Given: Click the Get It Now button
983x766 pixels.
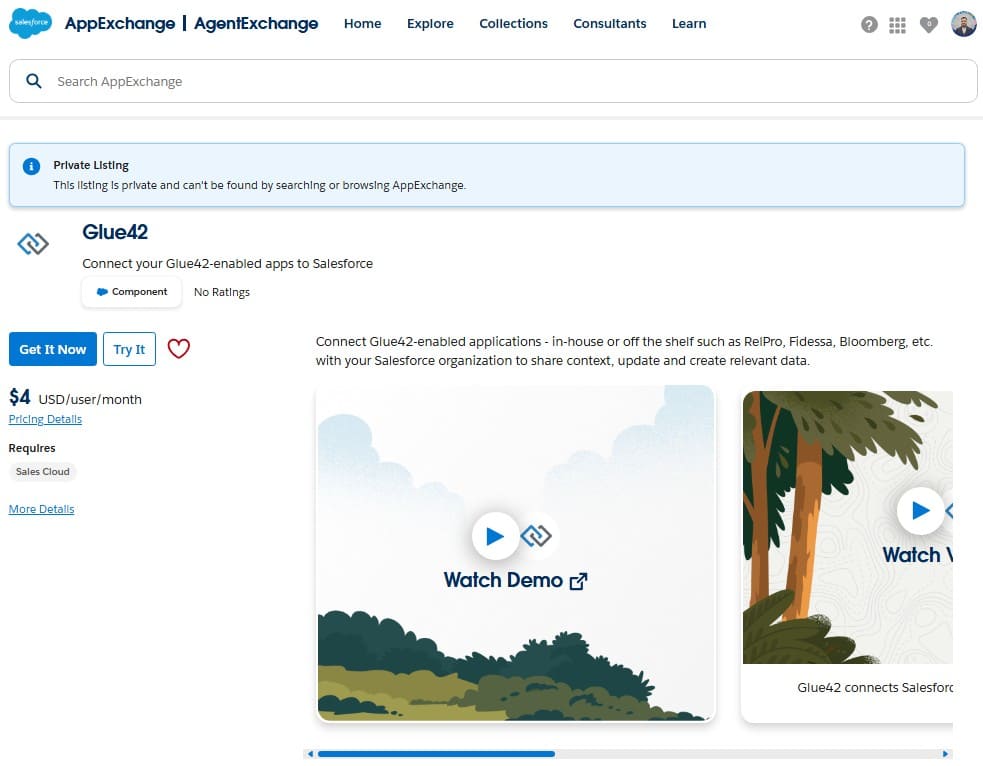Looking at the screenshot, I should 53,349.
